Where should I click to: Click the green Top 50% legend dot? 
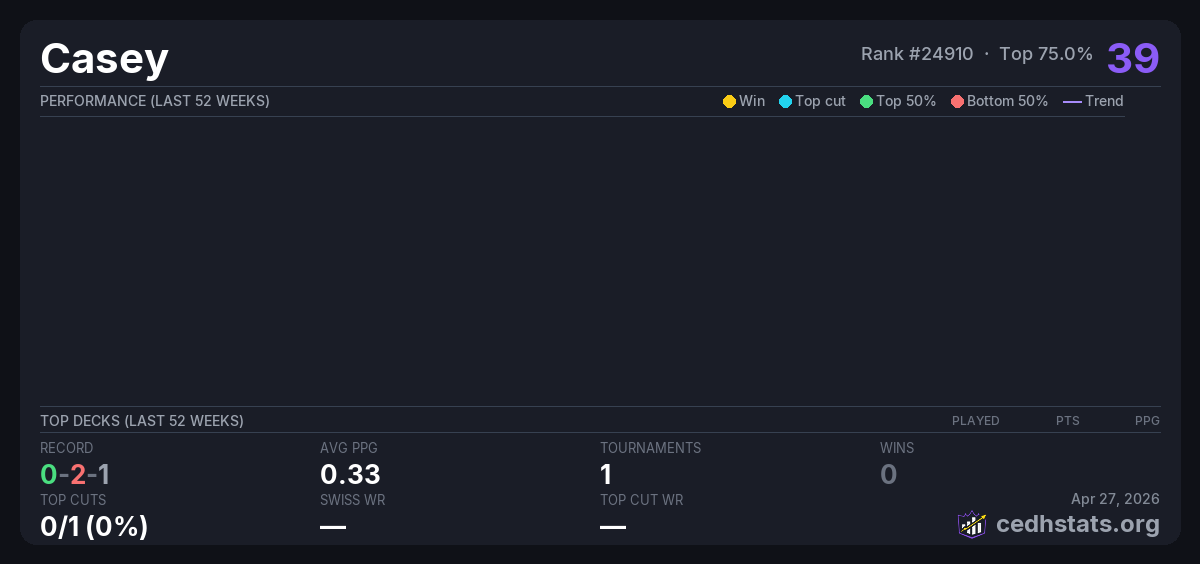(866, 101)
